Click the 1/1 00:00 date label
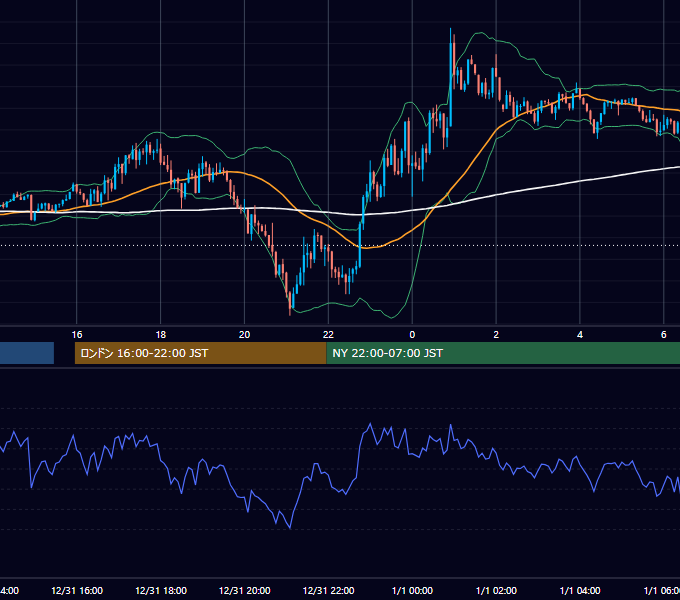Screen dimensions: 680x600 pos(412,590)
